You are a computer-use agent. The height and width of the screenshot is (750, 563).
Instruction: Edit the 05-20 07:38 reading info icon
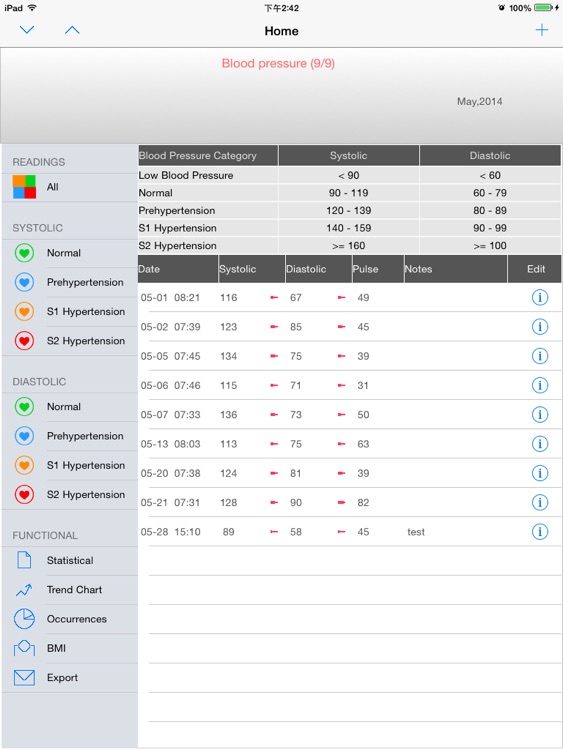540,473
